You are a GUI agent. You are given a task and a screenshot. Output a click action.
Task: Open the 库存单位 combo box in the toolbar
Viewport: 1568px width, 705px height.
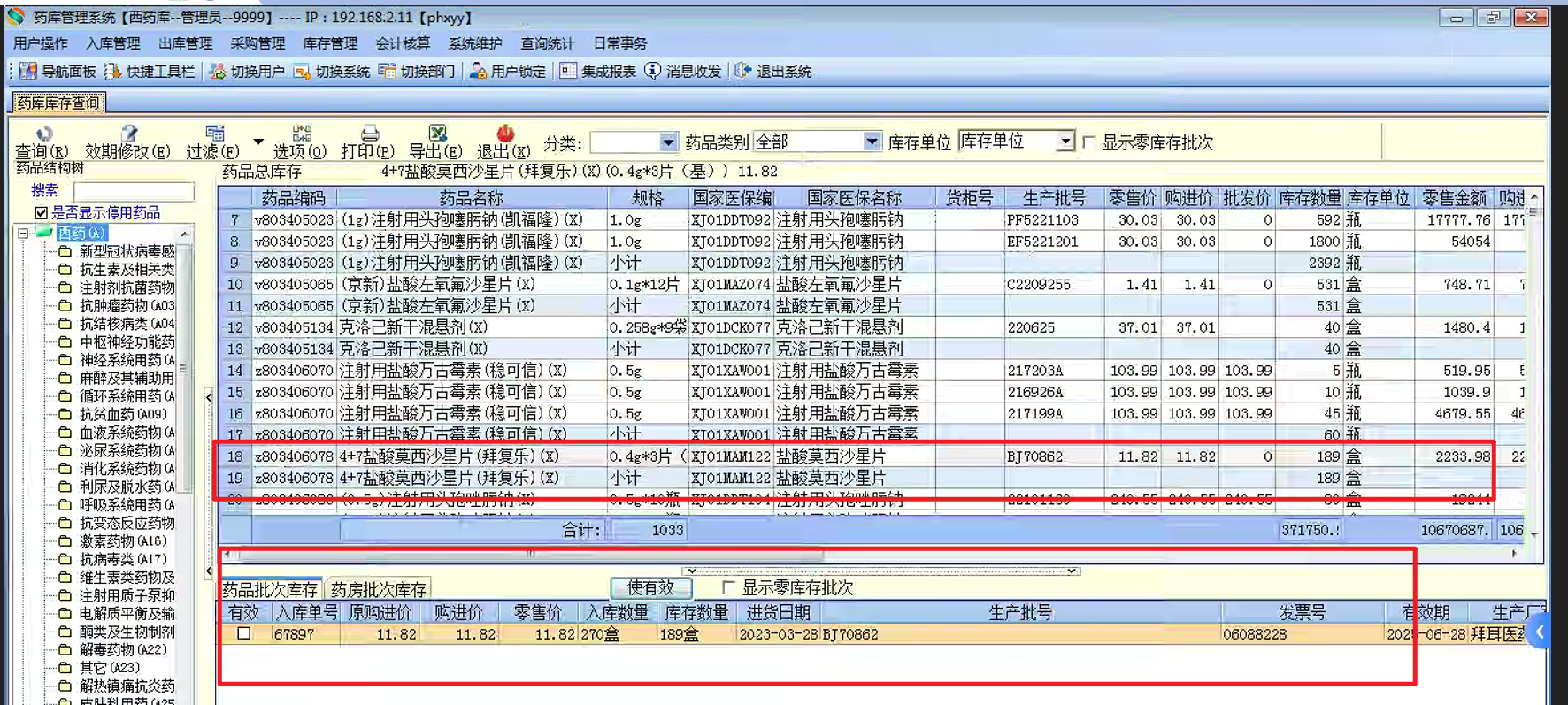click(x=1017, y=141)
